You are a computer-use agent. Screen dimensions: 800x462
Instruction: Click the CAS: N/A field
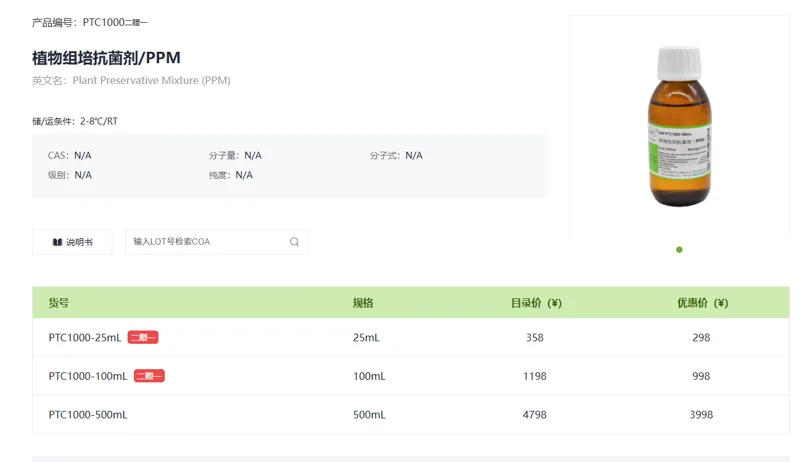click(x=69, y=156)
